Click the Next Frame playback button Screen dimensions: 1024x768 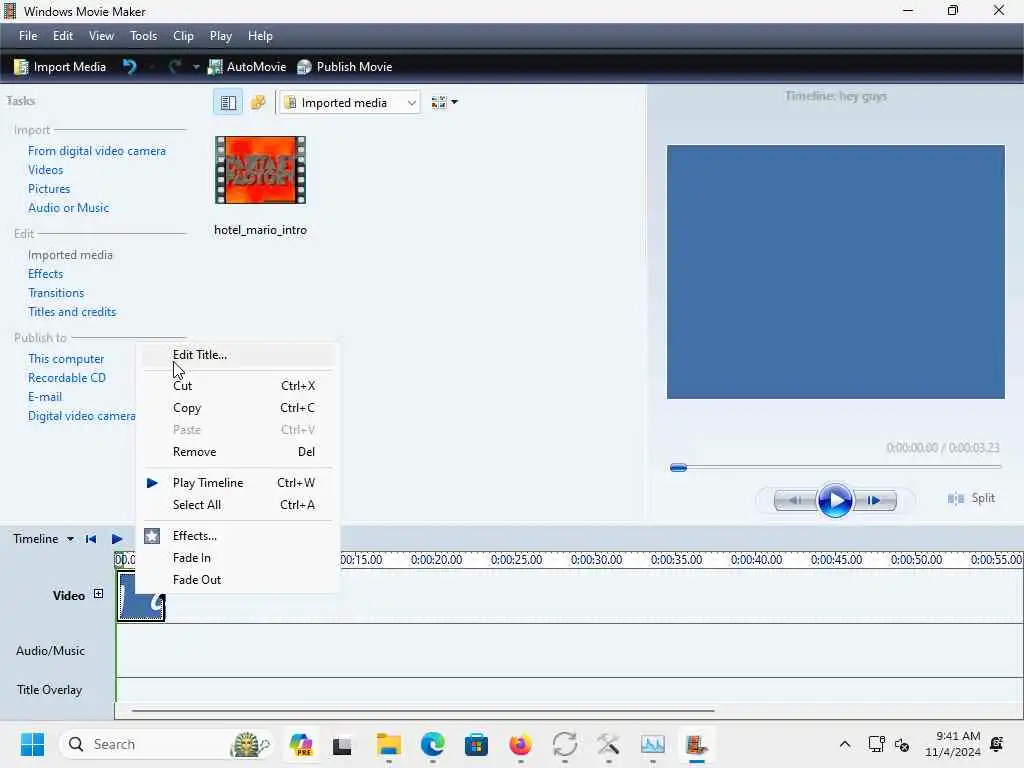874,500
